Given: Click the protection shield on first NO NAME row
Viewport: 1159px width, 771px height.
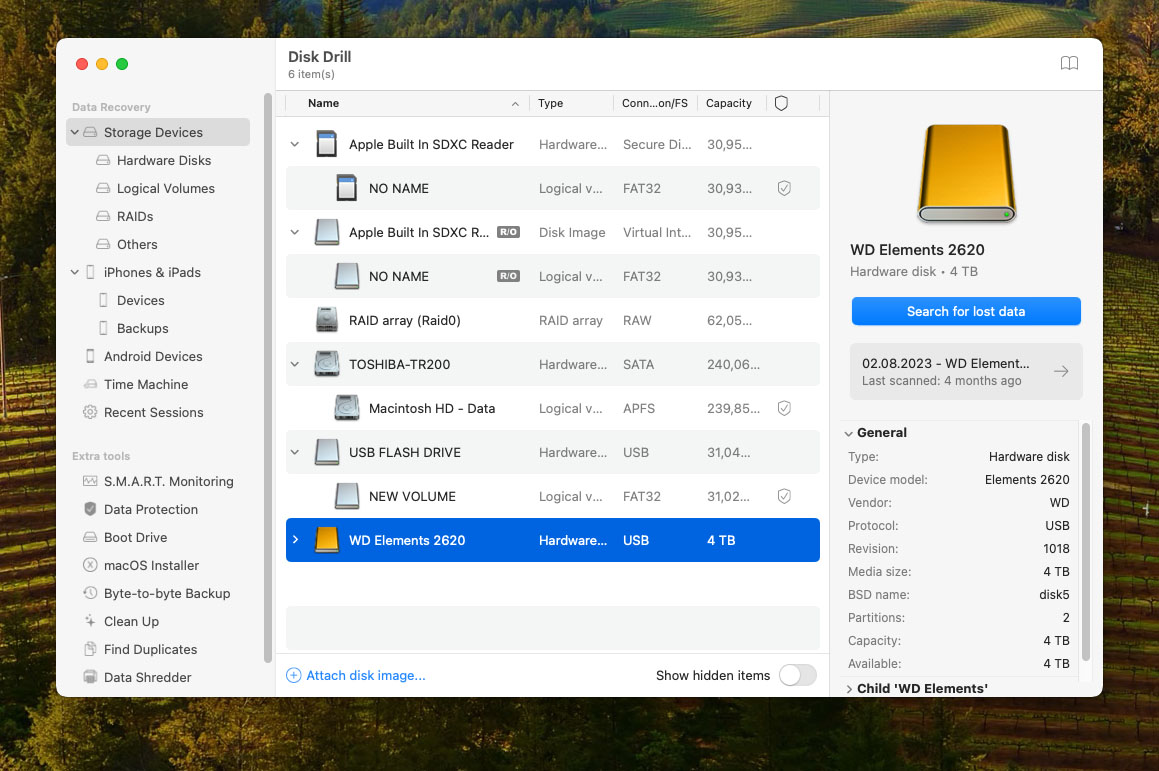Looking at the screenshot, I should (784, 188).
